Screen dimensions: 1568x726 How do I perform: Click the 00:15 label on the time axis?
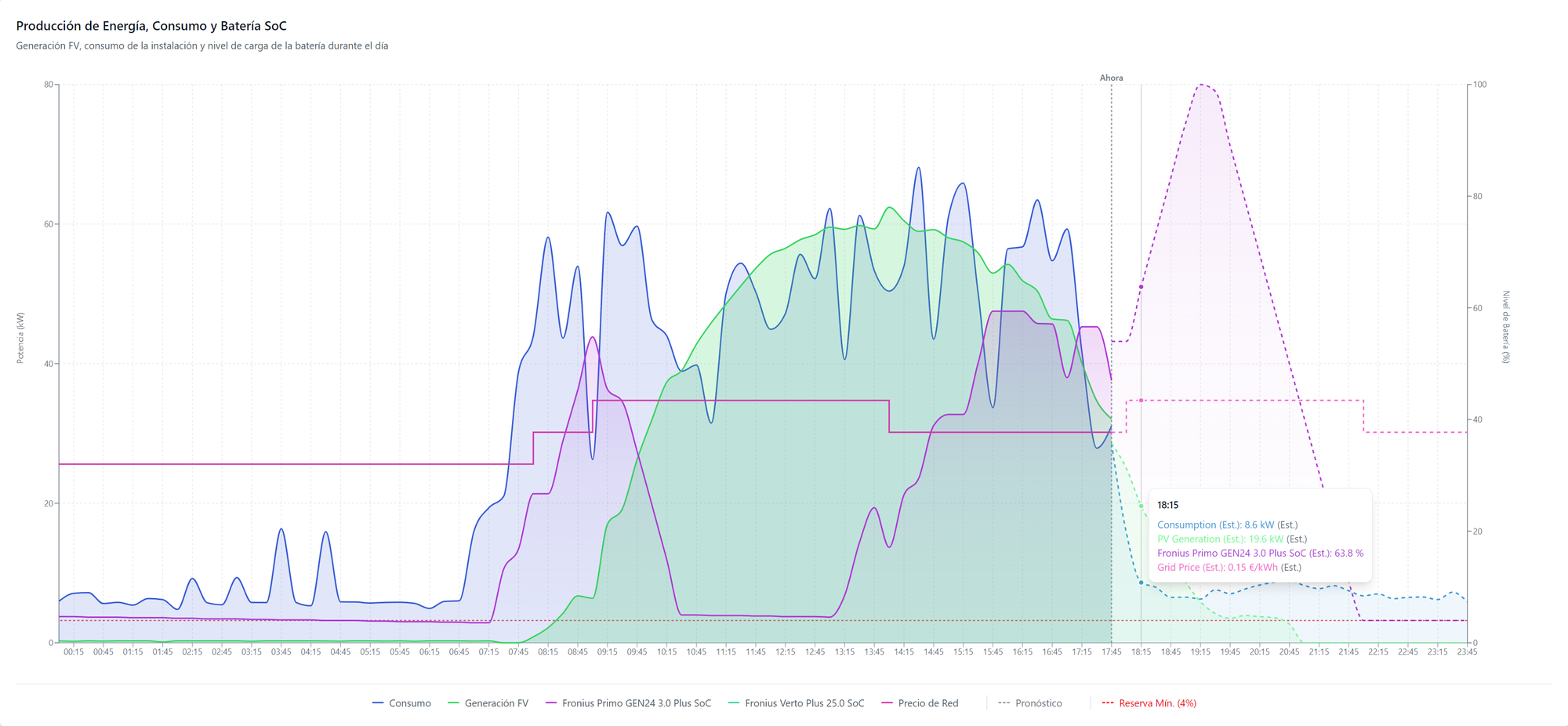74,652
